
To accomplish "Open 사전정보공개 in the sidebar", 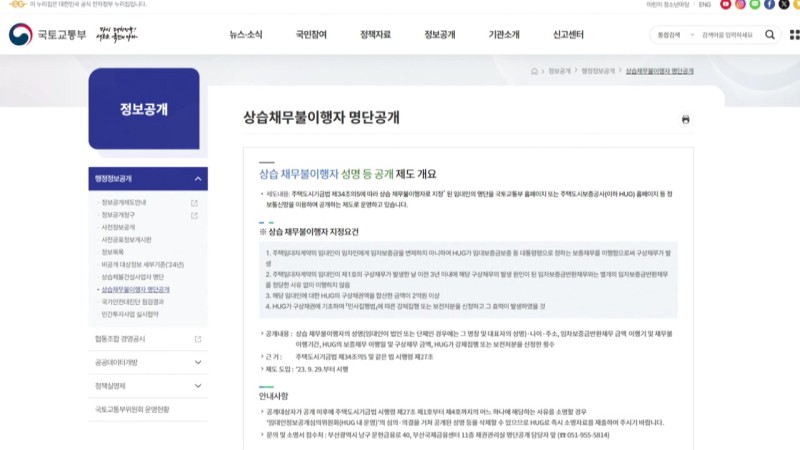I will click(118, 227).
